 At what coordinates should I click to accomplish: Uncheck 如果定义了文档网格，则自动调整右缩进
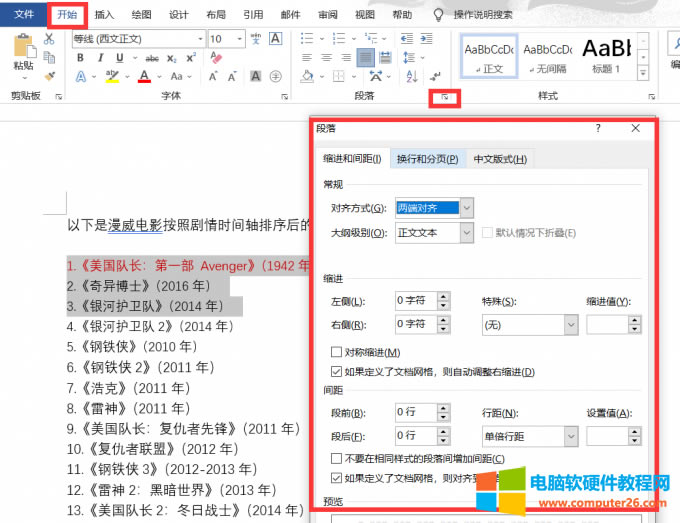click(x=336, y=372)
